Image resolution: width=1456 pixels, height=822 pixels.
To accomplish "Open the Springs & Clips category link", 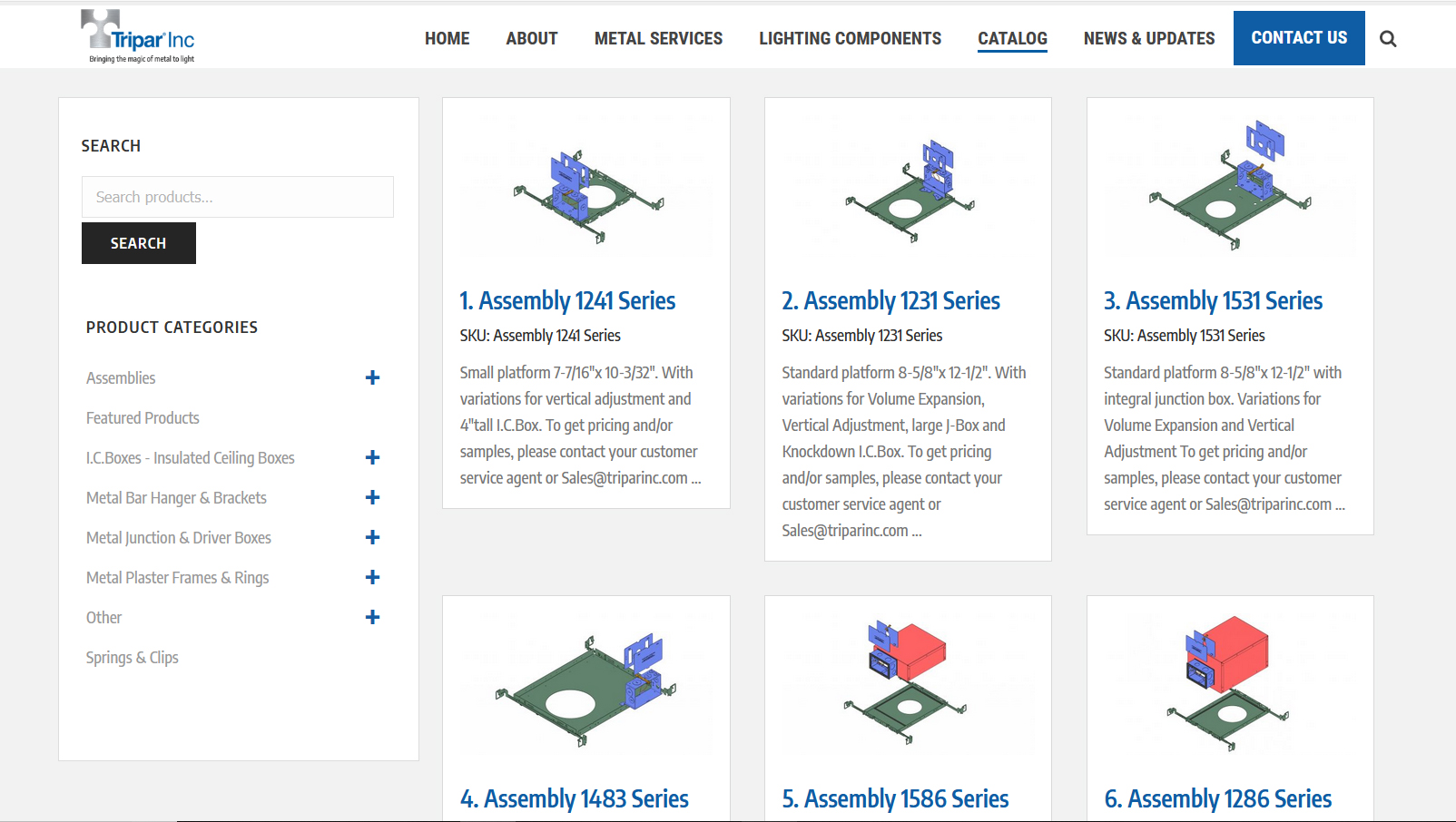I will point(133,657).
